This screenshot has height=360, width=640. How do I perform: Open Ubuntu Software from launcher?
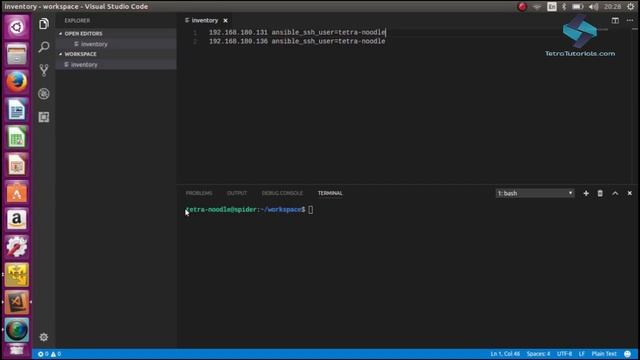tap(17, 192)
